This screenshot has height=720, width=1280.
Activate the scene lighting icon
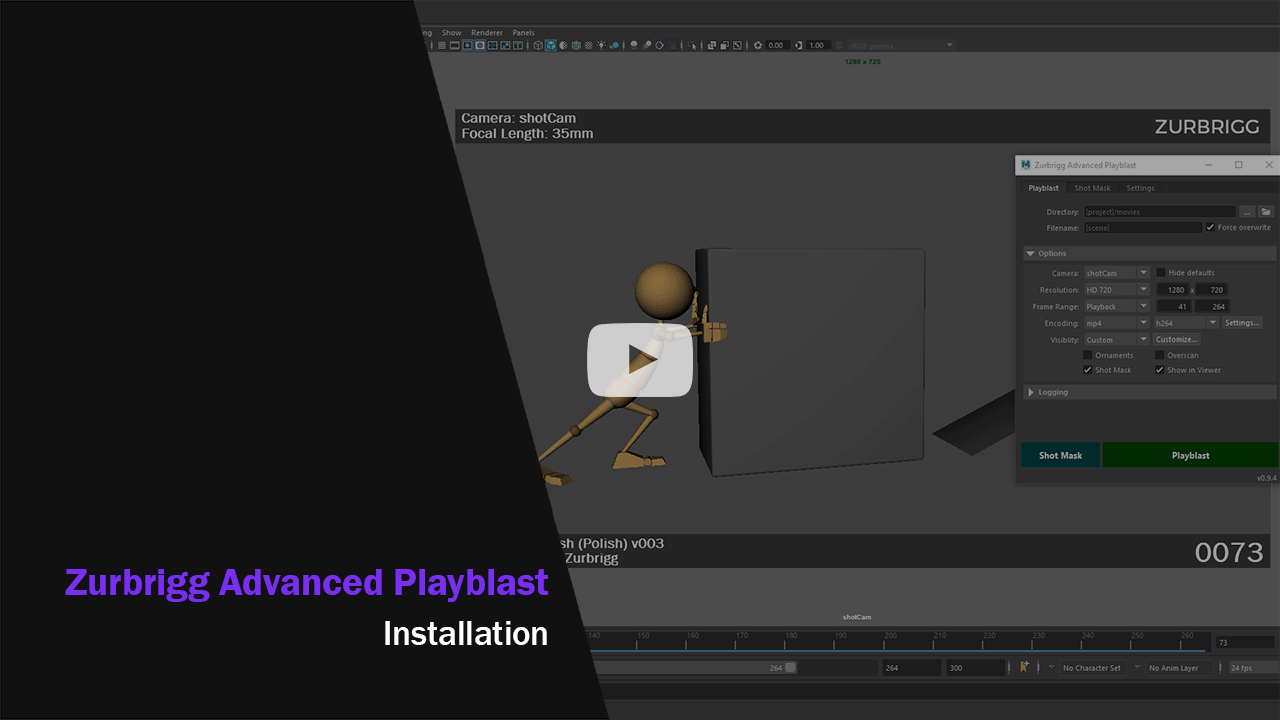[x=600, y=45]
